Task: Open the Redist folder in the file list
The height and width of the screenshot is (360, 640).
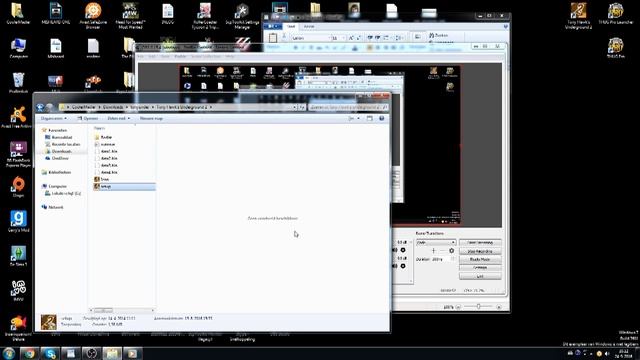Action: coord(104,138)
